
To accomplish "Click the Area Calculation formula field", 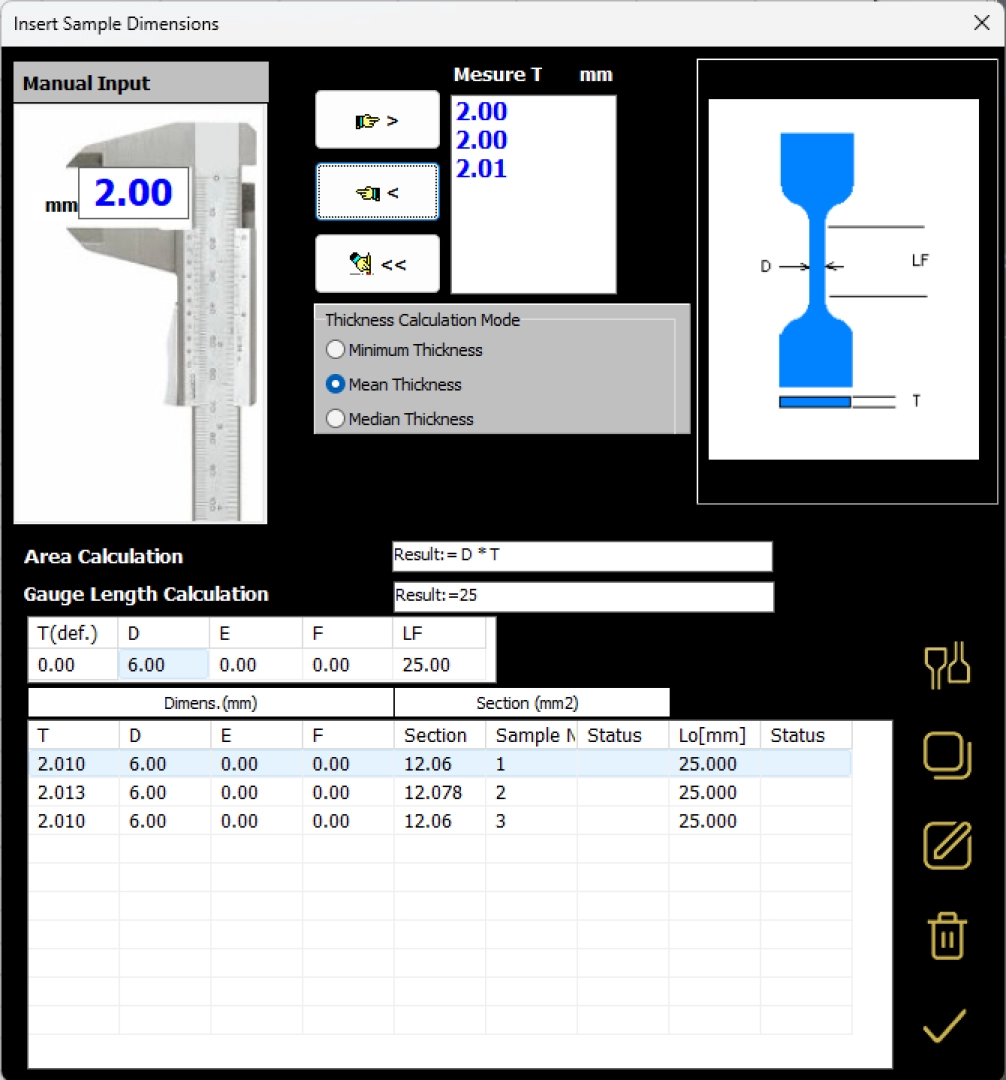I will tap(582, 556).
